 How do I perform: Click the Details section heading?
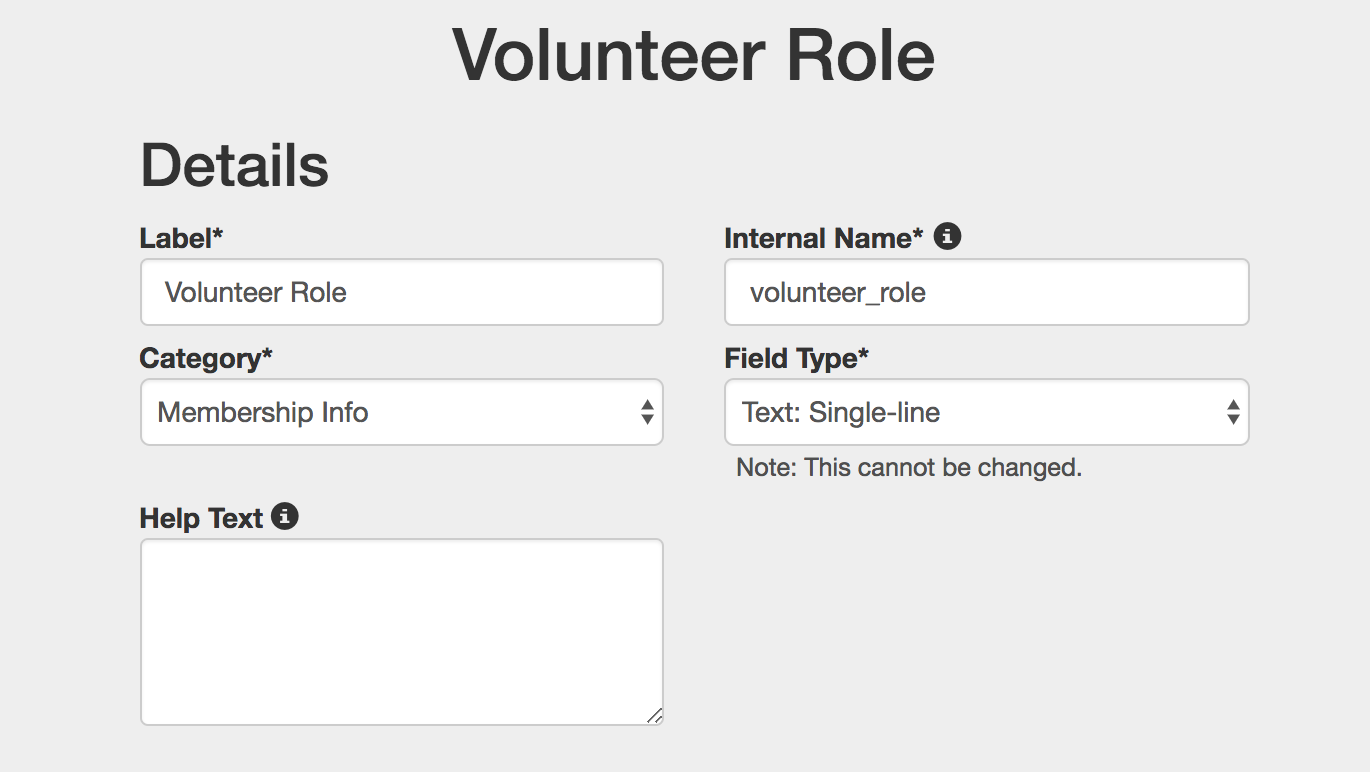pos(235,166)
